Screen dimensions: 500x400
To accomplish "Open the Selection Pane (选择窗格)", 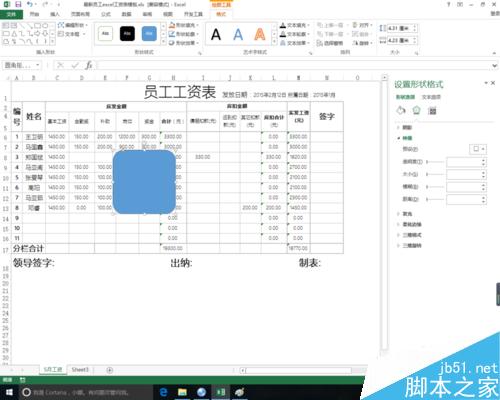I will (x=330, y=43).
